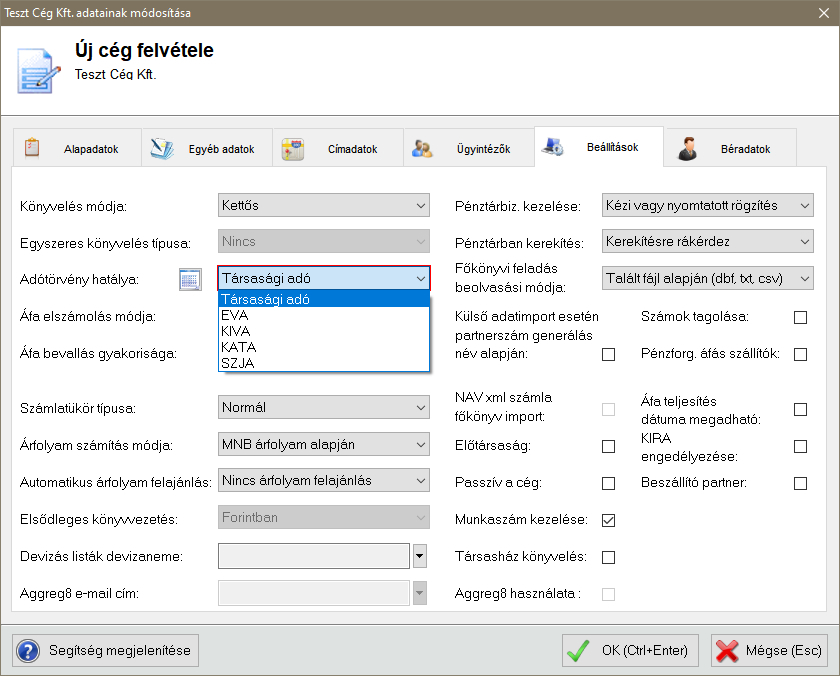Image resolution: width=840 pixels, height=676 pixels.
Task: Choose KIVA in the tax law list
Action: 235,331
